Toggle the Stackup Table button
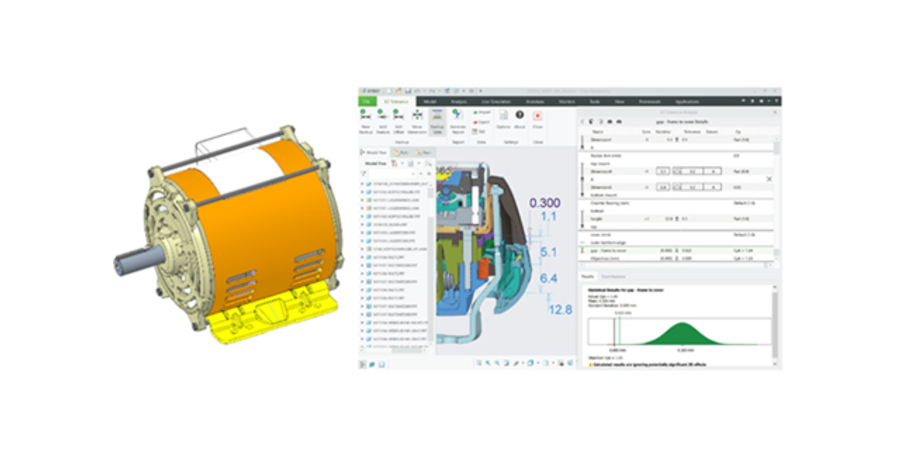The width and height of the screenshot is (900, 450). coord(437,118)
